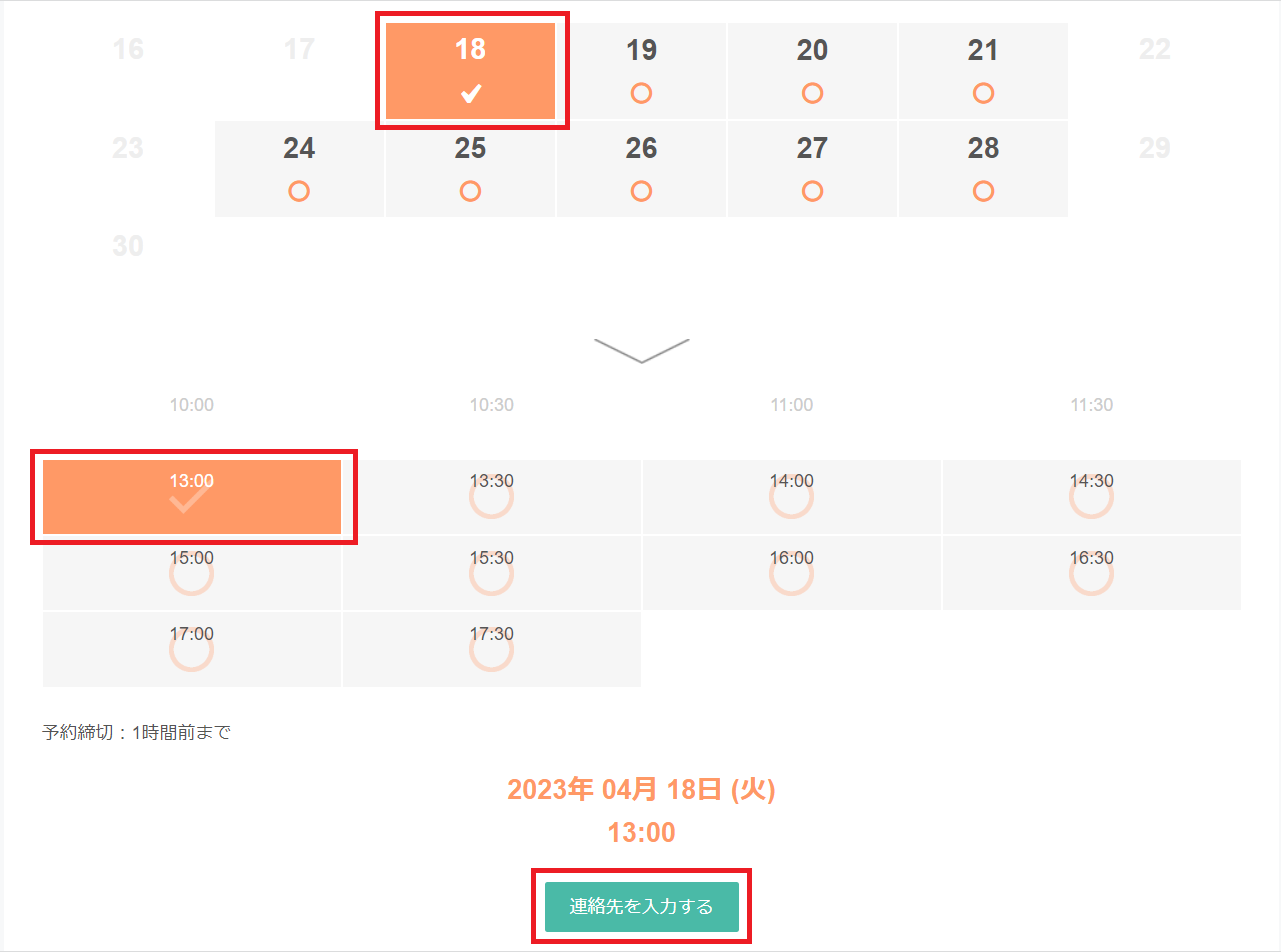Pick the 16:00 time slot
1281x952 pixels.
tap(791, 573)
